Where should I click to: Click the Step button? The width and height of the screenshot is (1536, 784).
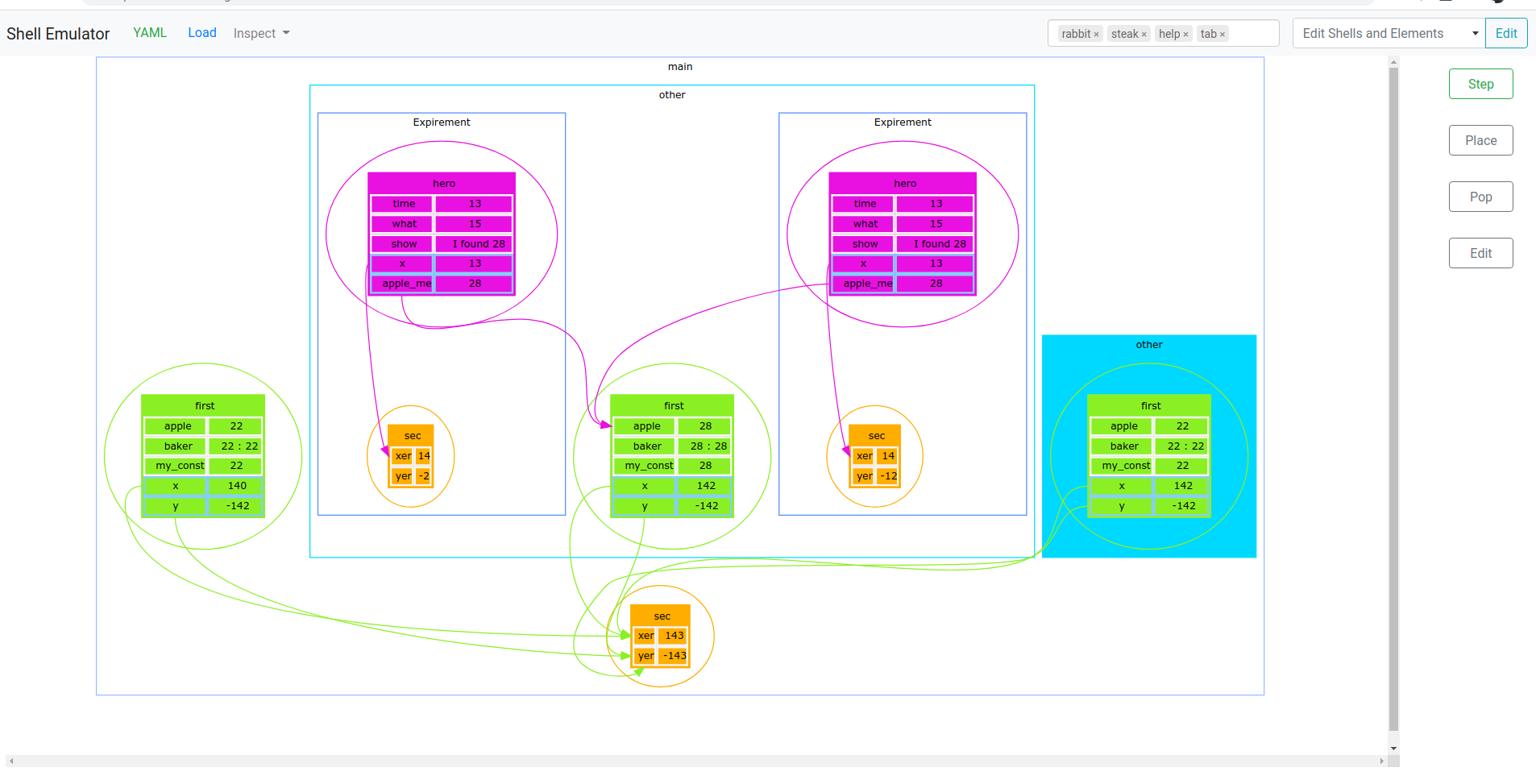tap(1480, 84)
